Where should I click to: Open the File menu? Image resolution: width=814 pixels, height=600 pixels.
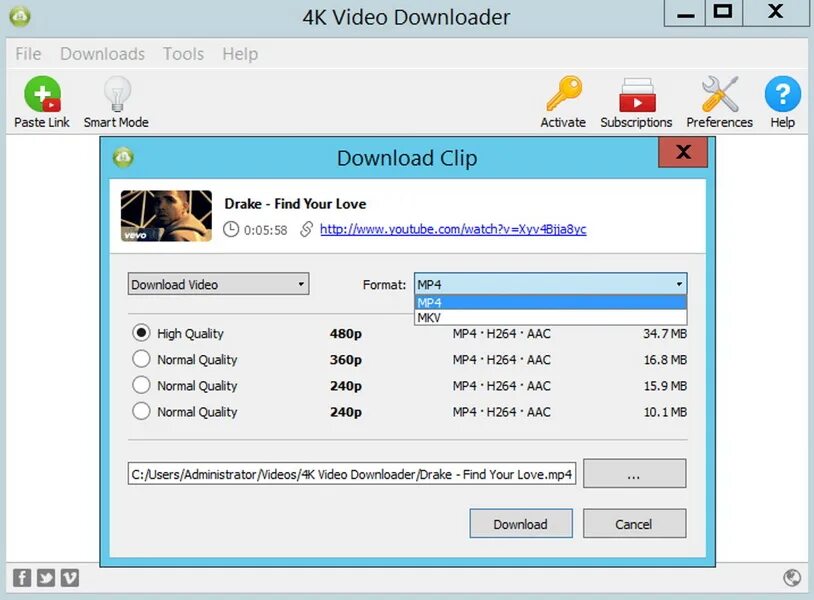pyautogui.click(x=28, y=53)
